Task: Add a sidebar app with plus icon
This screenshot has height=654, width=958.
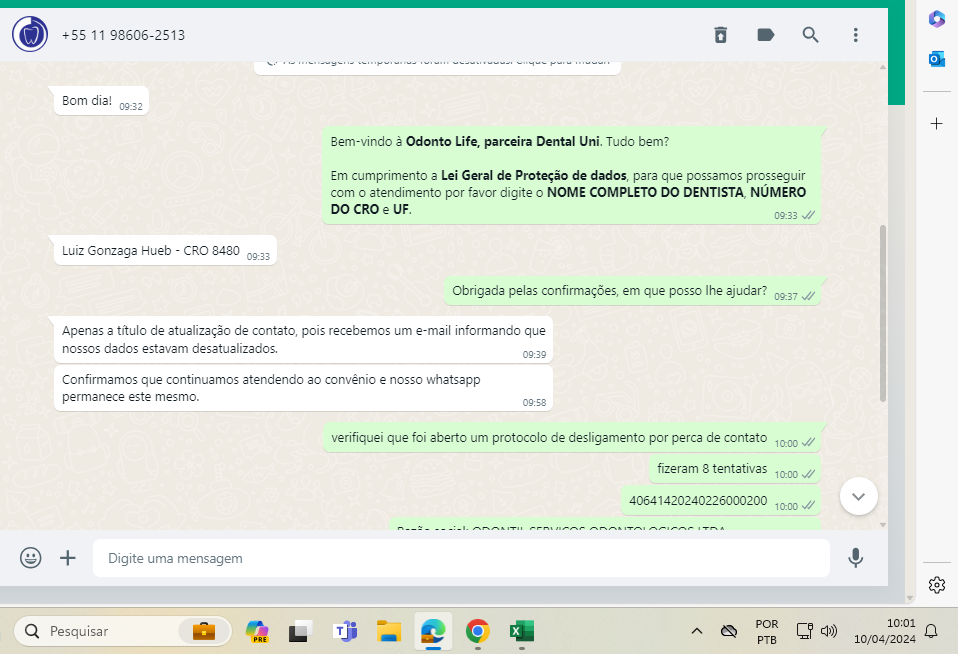Action: [937, 124]
